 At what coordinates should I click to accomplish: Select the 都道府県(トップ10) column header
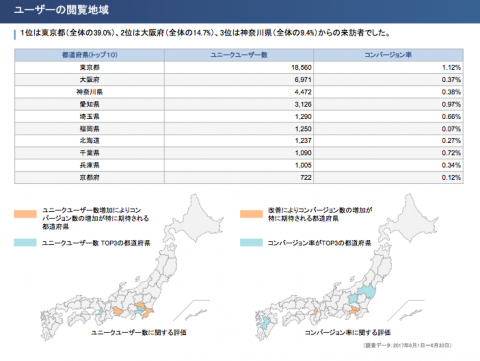click(89, 55)
